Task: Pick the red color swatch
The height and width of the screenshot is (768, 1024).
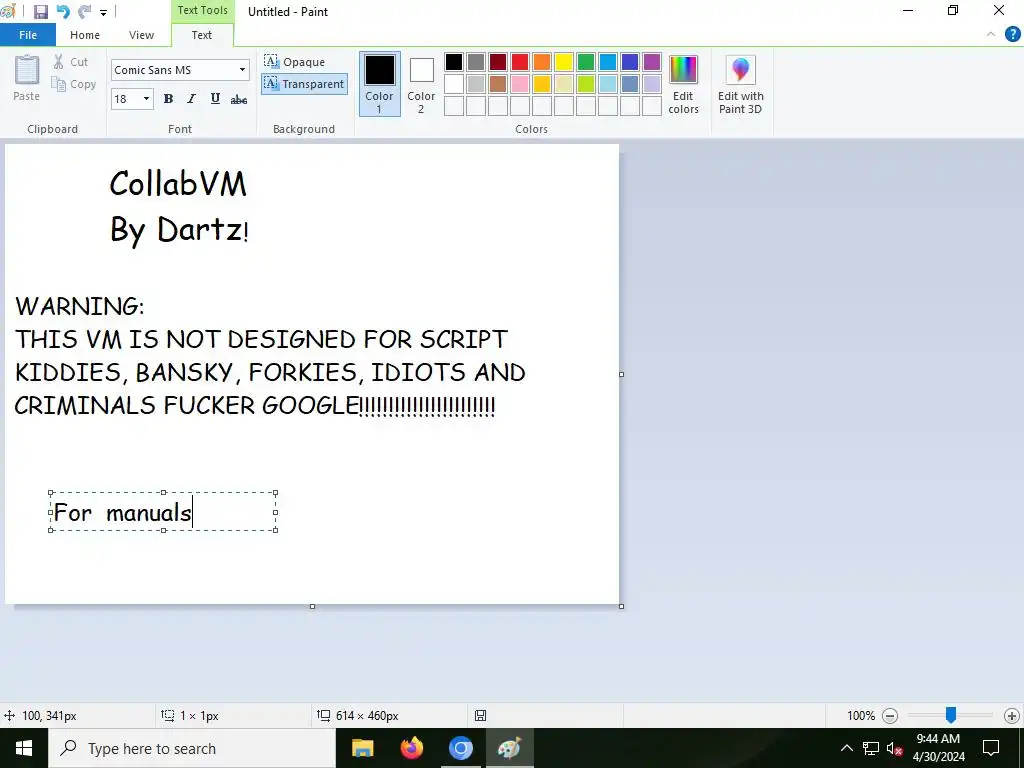Action: click(x=520, y=62)
